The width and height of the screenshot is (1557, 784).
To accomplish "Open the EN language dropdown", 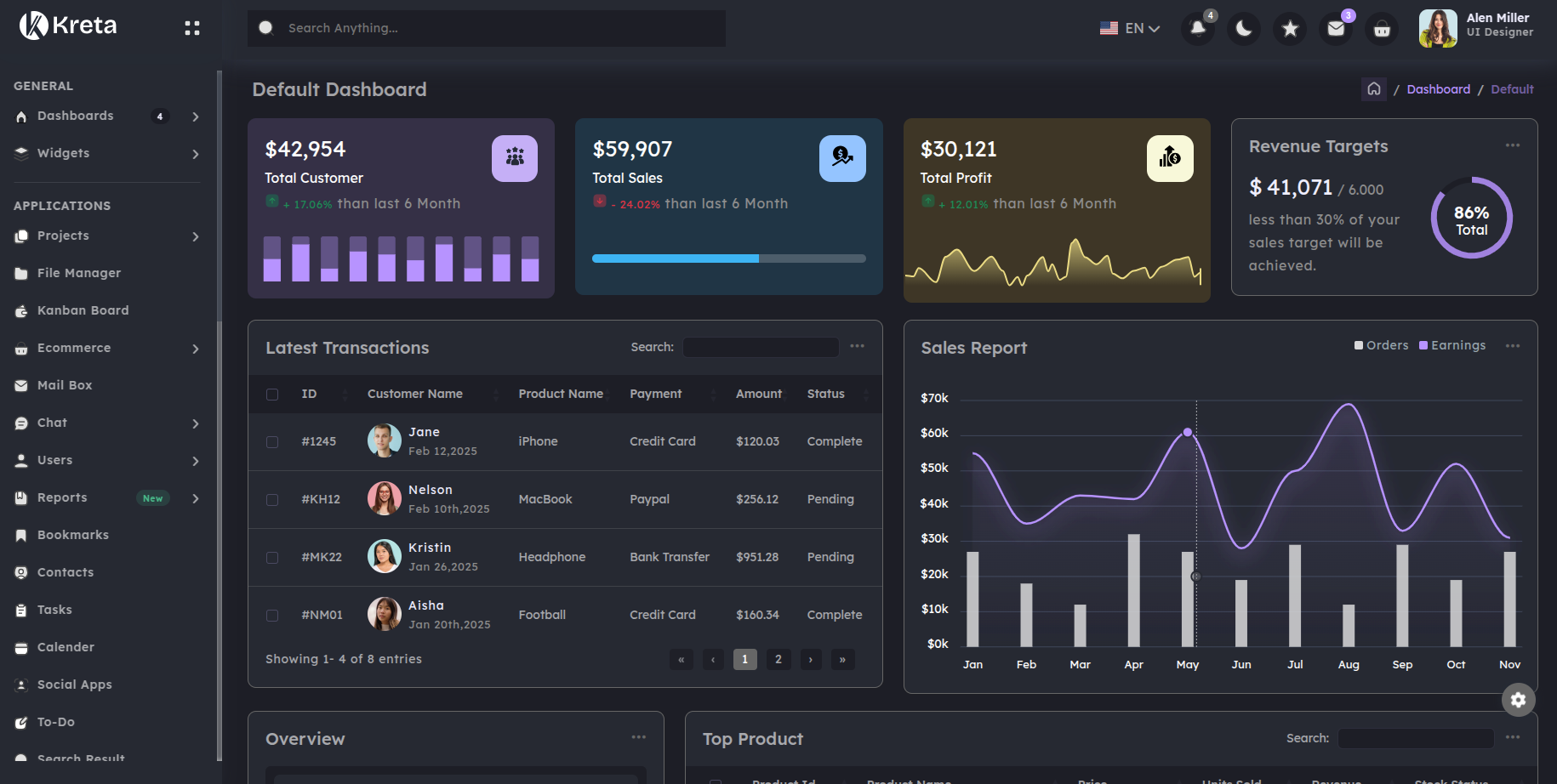I will click(1132, 28).
